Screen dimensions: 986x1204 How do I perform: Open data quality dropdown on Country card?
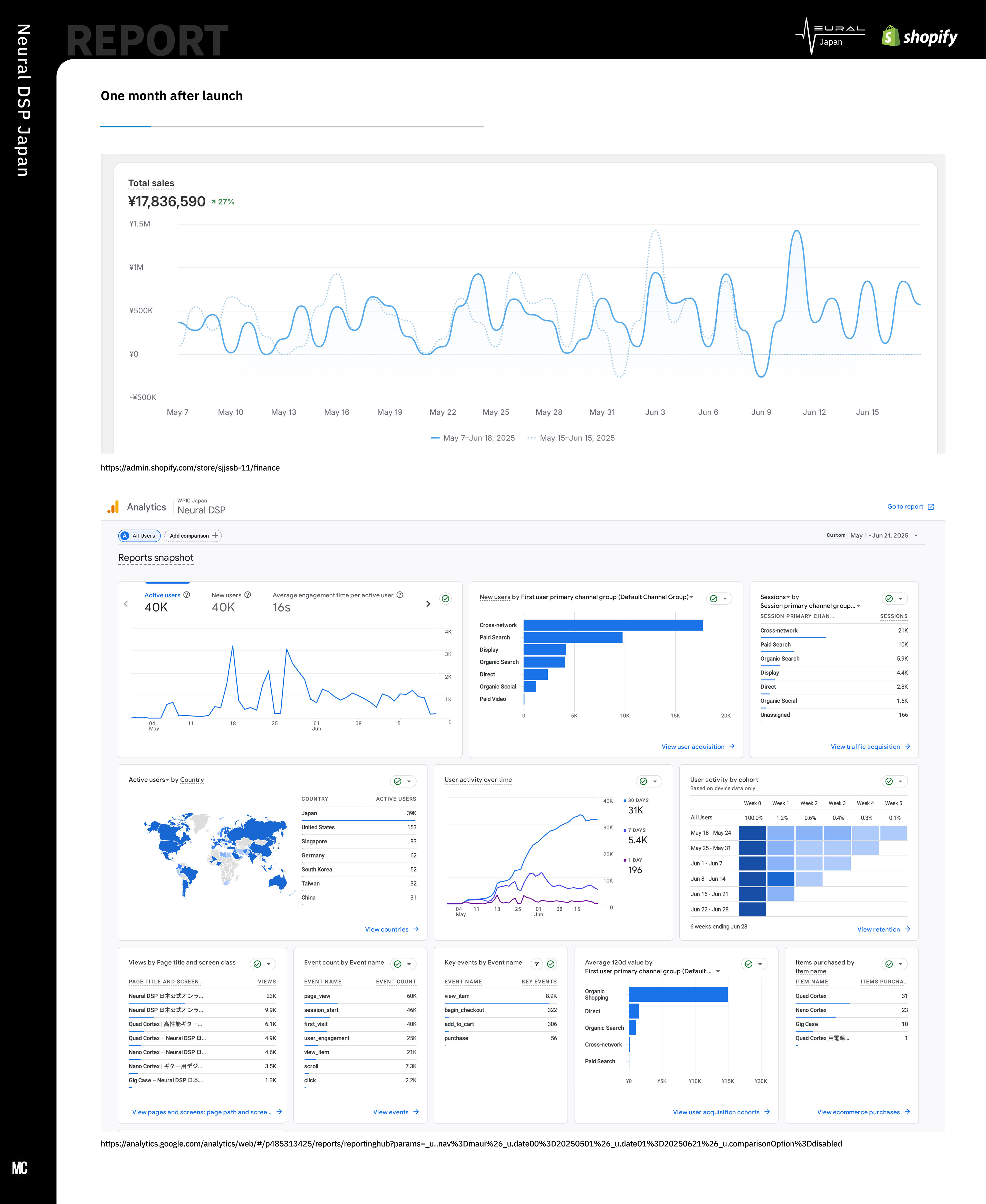(403, 782)
